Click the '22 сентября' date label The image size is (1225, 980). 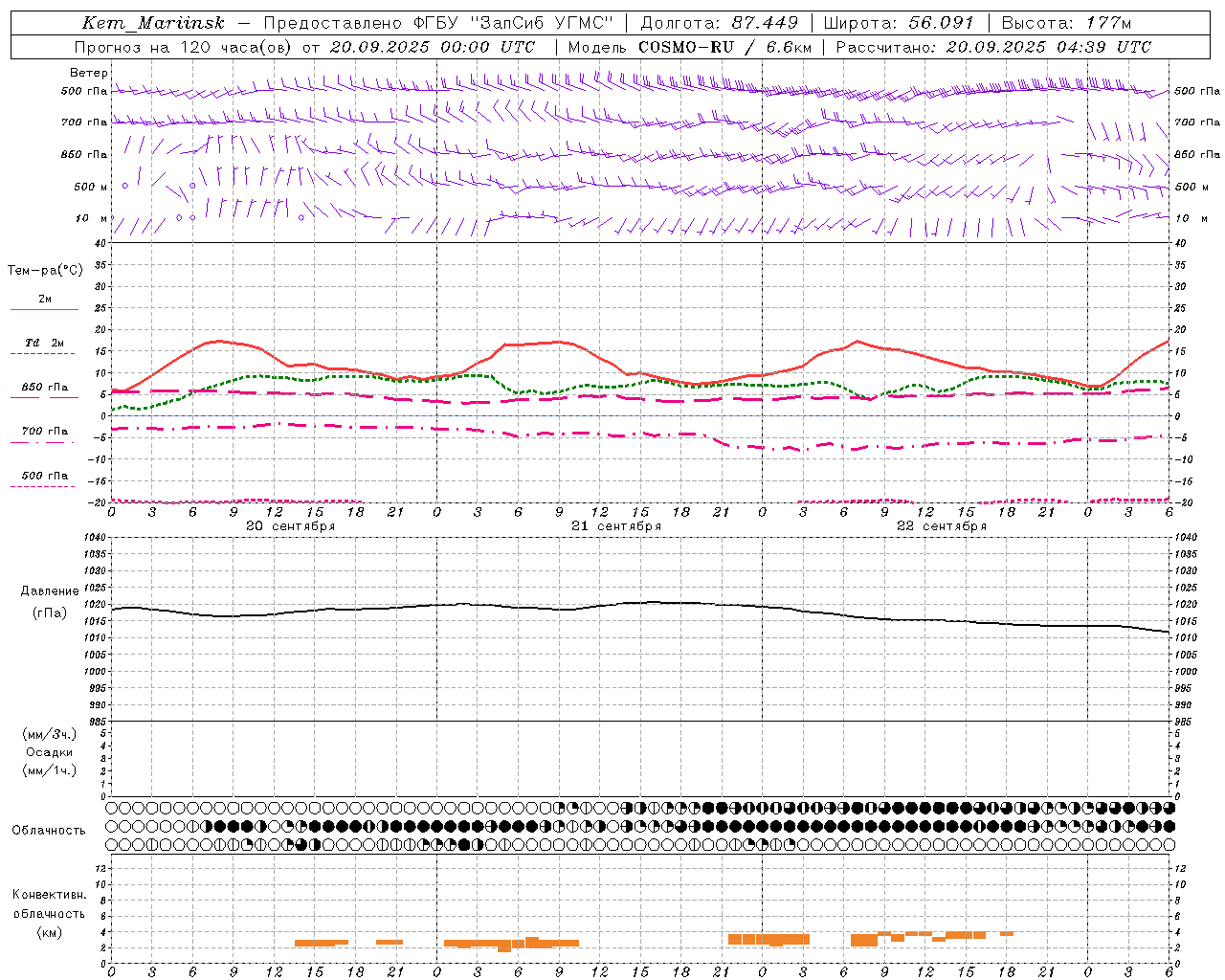[941, 526]
